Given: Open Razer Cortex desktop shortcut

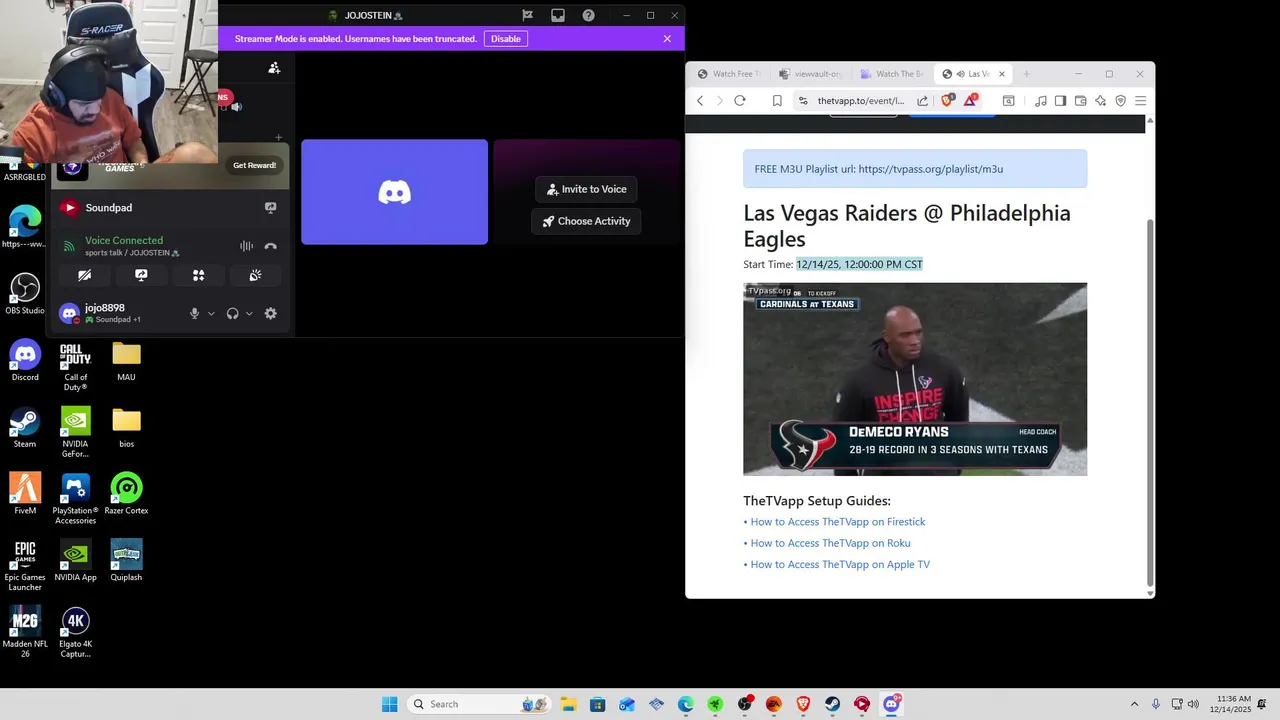Looking at the screenshot, I should click(x=126, y=494).
